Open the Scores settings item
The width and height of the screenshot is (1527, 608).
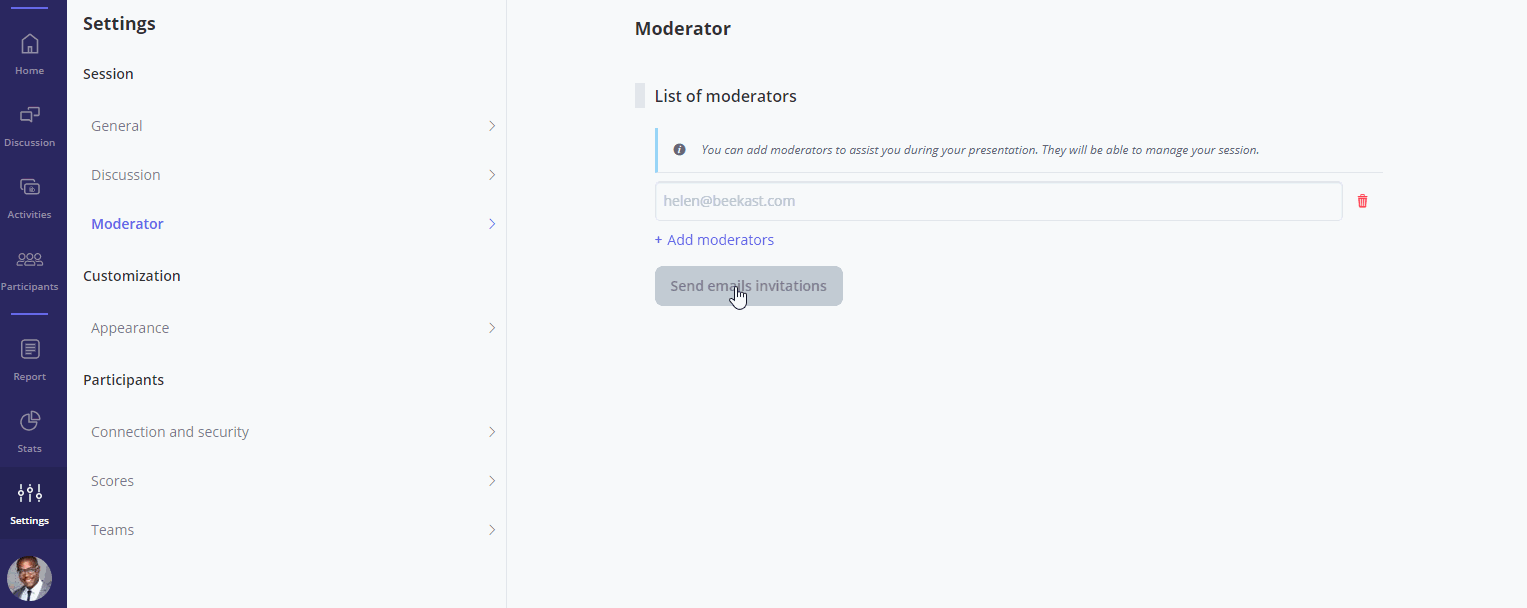(290, 481)
